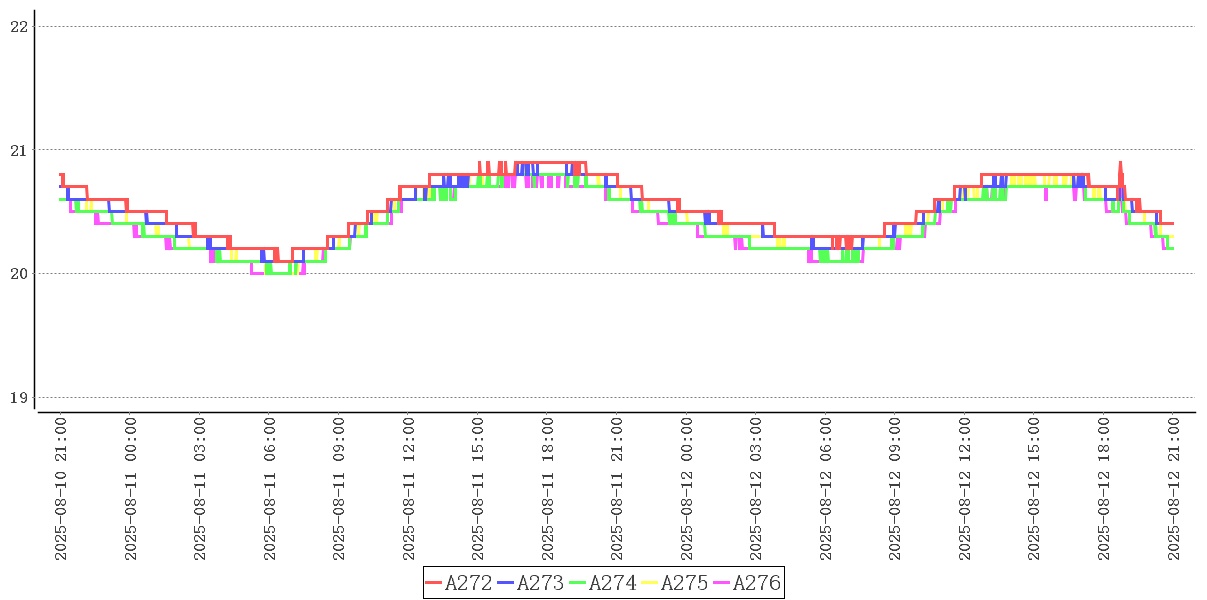Click the 20 value on the Y axis
Image resolution: width=1207 pixels, height=600 pixels.
coord(17,274)
